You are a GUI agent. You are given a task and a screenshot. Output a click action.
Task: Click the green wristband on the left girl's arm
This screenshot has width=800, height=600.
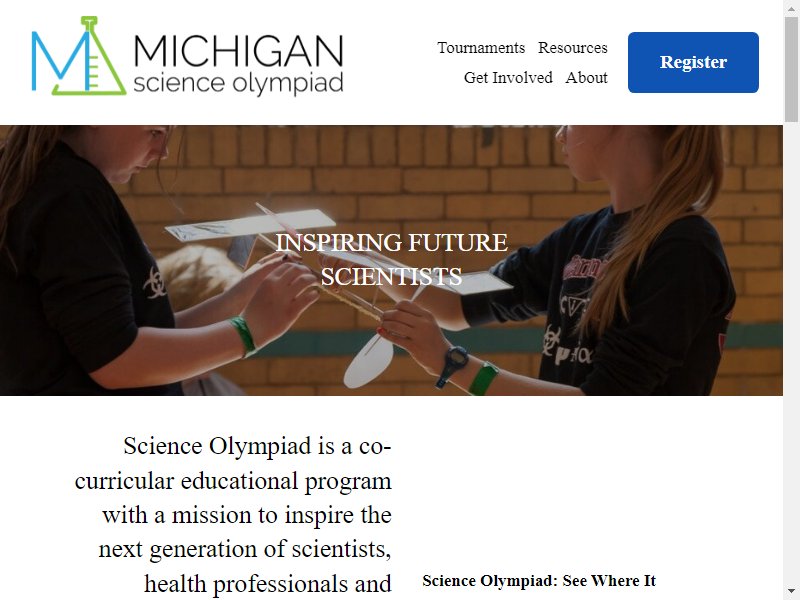[243, 336]
